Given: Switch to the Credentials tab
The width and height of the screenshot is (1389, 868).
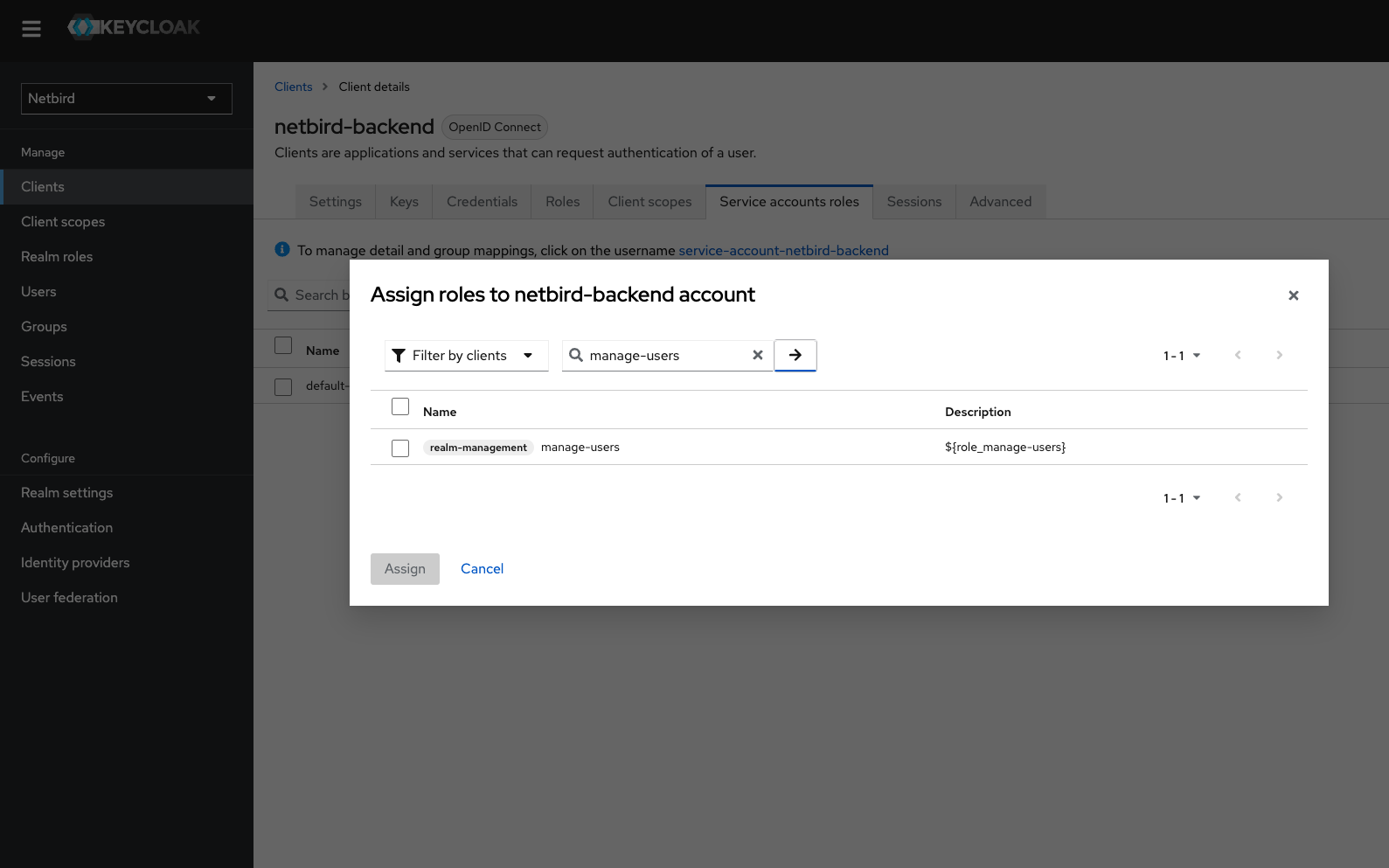Looking at the screenshot, I should [482, 202].
